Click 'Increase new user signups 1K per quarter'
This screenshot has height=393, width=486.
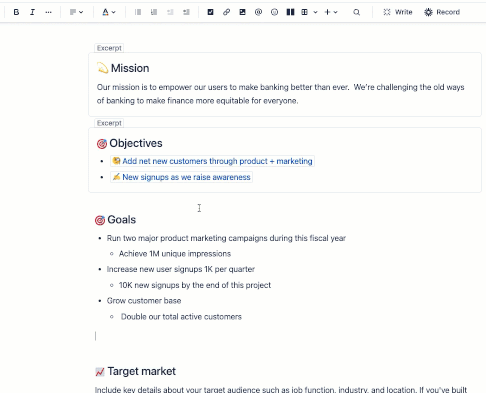click(181, 269)
